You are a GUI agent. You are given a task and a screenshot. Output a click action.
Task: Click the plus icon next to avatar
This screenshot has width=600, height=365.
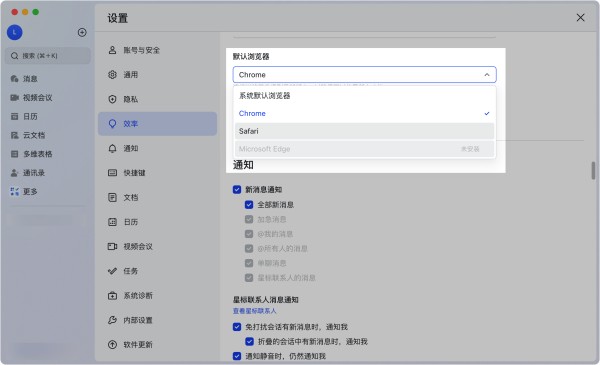(x=82, y=33)
